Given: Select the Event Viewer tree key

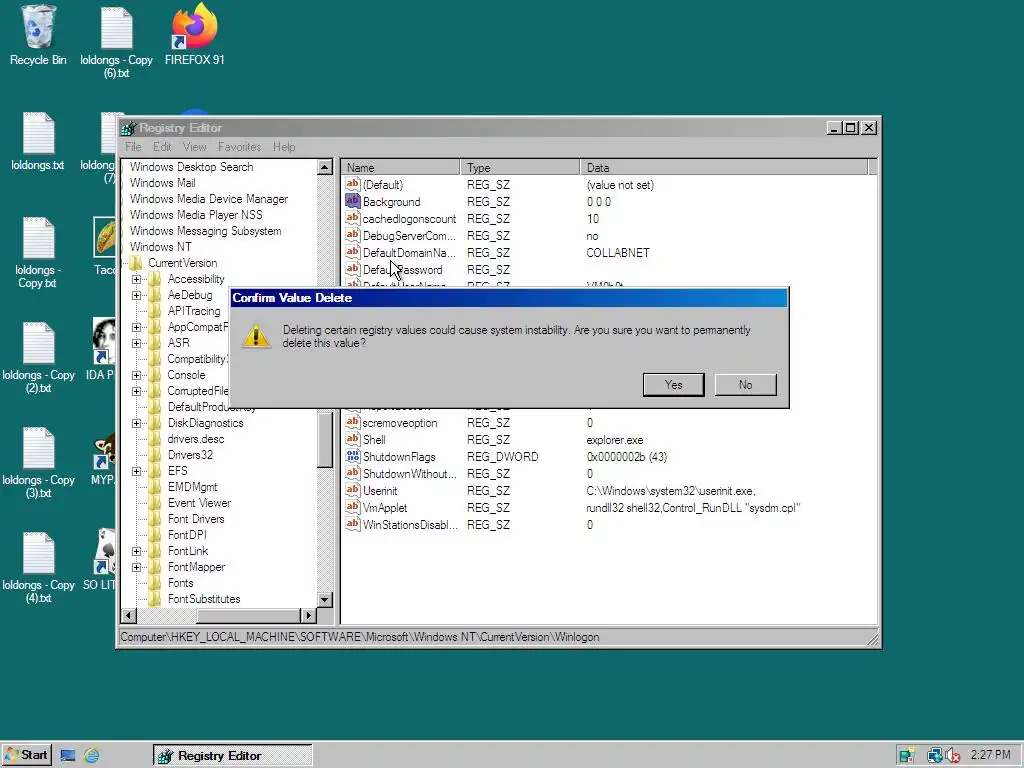Looking at the screenshot, I should point(199,503).
